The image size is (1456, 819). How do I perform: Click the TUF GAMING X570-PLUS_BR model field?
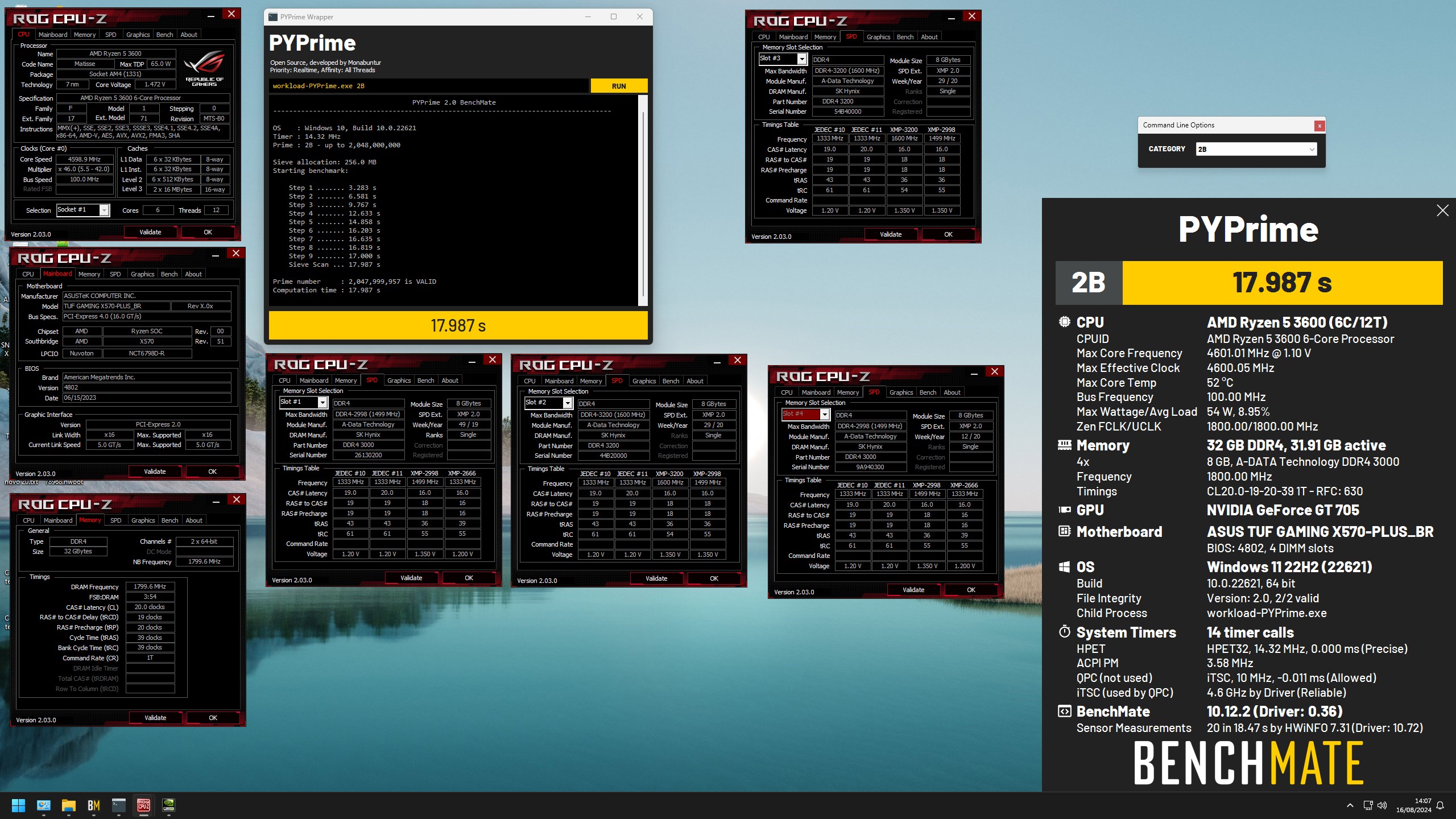(x=116, y=306)
